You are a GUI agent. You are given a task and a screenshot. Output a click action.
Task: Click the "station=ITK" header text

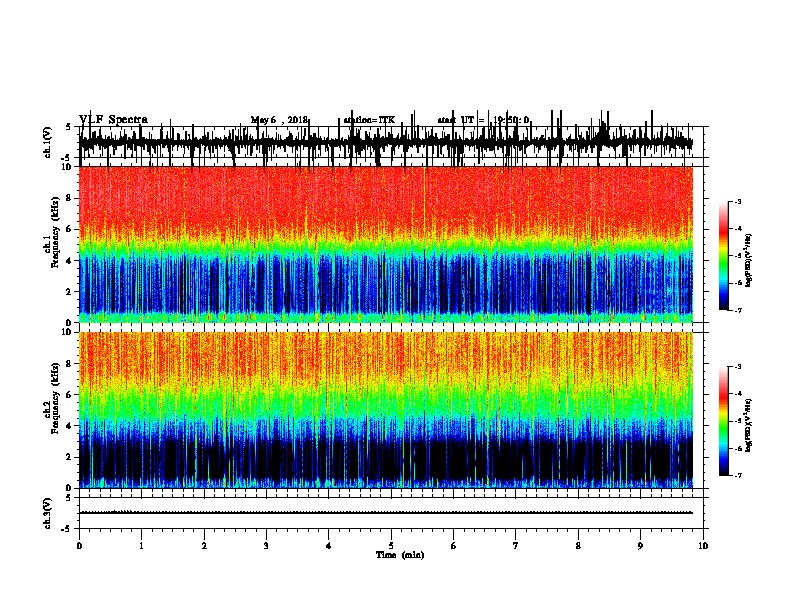point(369,120)
